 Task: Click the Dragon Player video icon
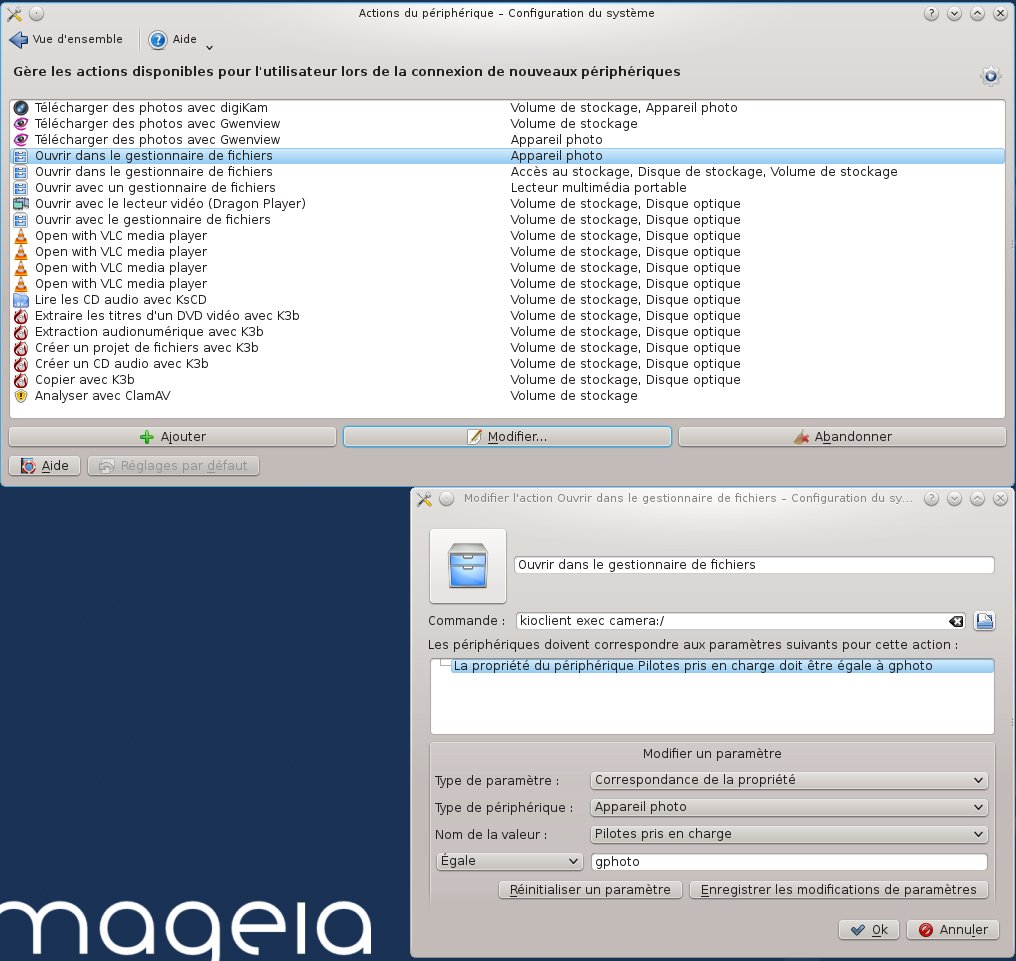[x=21, y=203]
